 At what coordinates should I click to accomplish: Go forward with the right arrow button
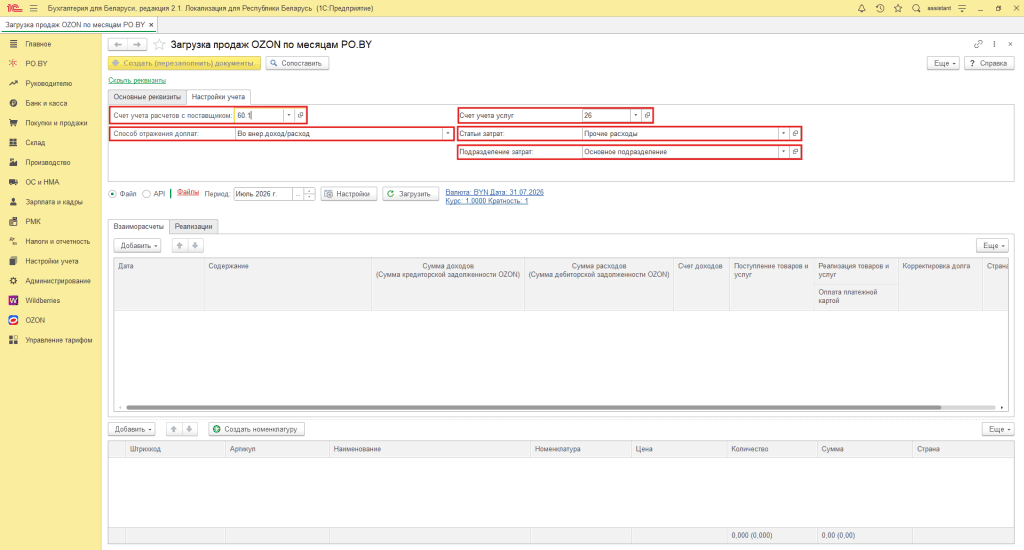137,44
